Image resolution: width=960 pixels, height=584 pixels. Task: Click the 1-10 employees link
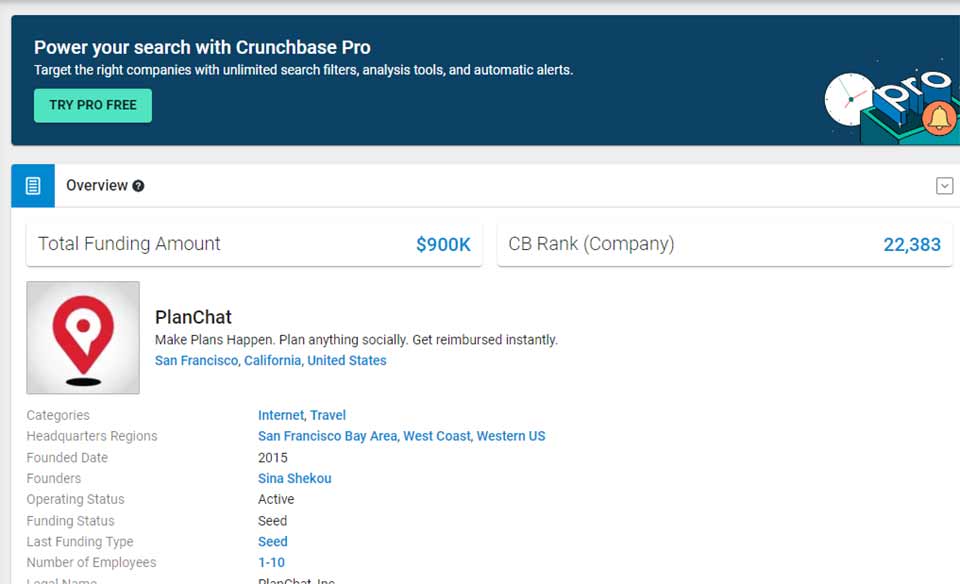click(x=271, y=563)
